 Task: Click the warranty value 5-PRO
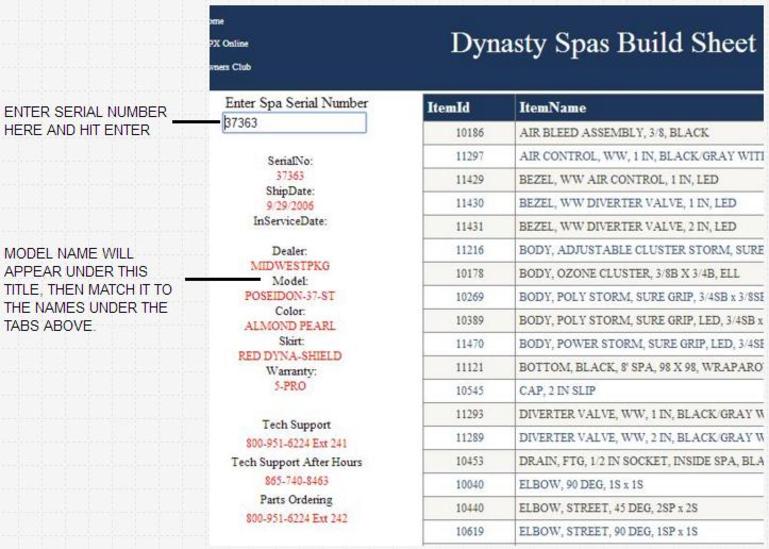[x=290, y=386]
